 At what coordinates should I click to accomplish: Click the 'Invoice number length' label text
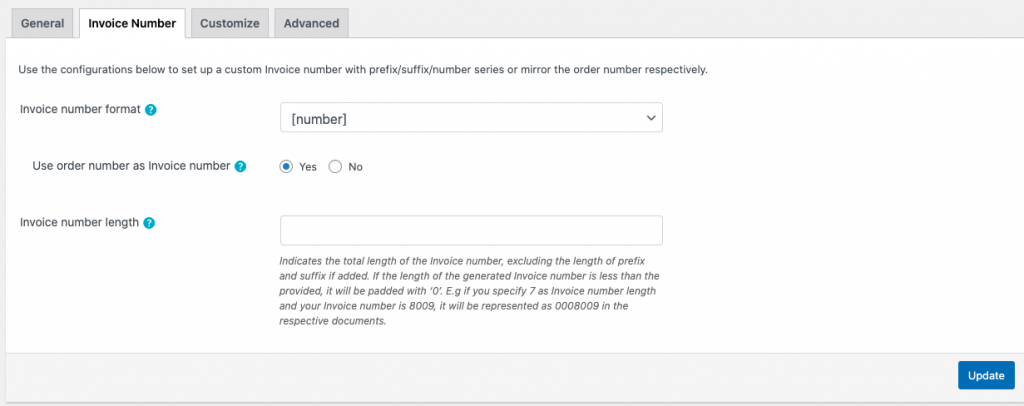click(79, 223)
